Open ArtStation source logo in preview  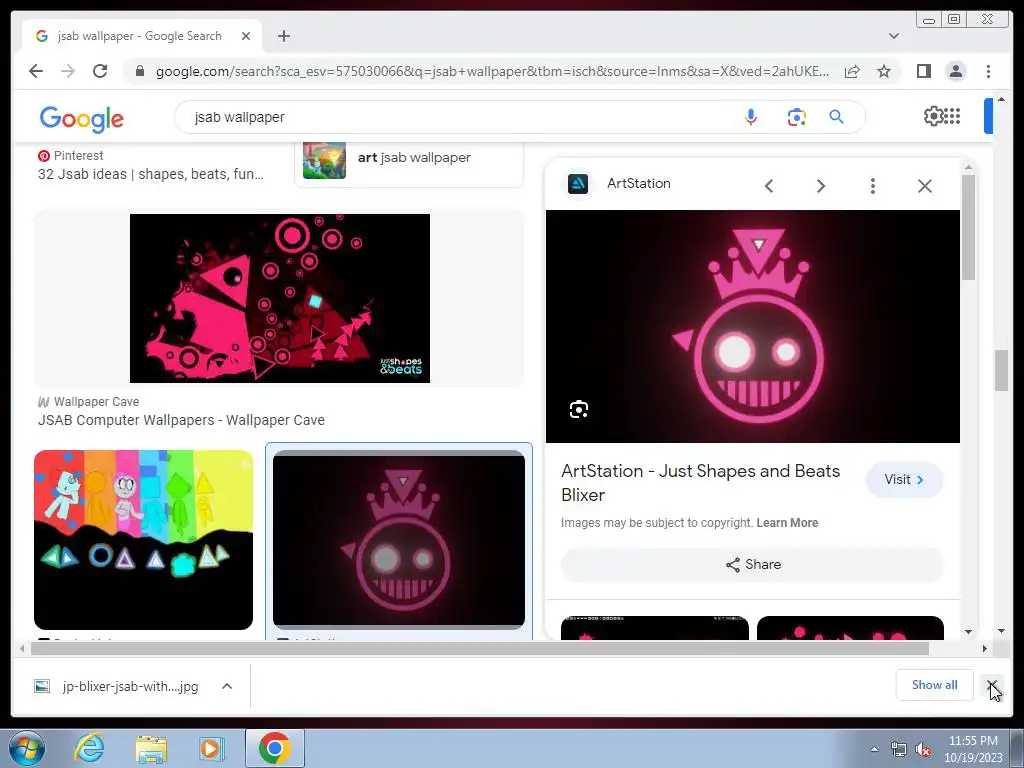pyautogui.click(x=577, y=184)
